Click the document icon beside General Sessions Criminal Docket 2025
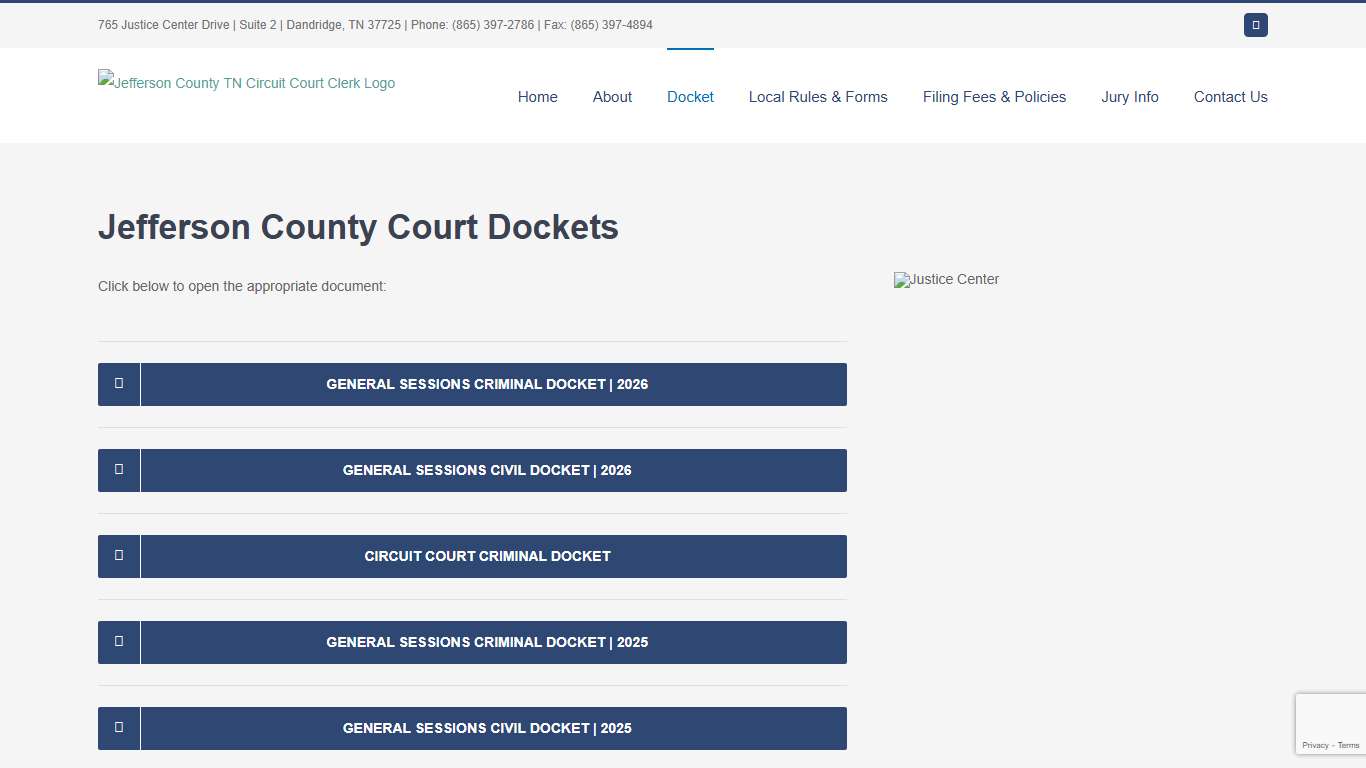This screenshot has height=768, width=1366. [x=118, y=642]
